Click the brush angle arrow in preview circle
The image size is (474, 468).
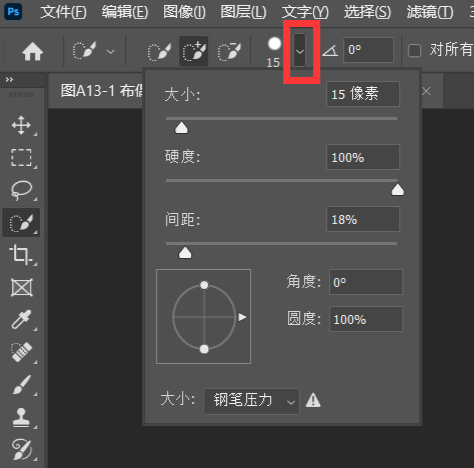(x=242, y=317)
